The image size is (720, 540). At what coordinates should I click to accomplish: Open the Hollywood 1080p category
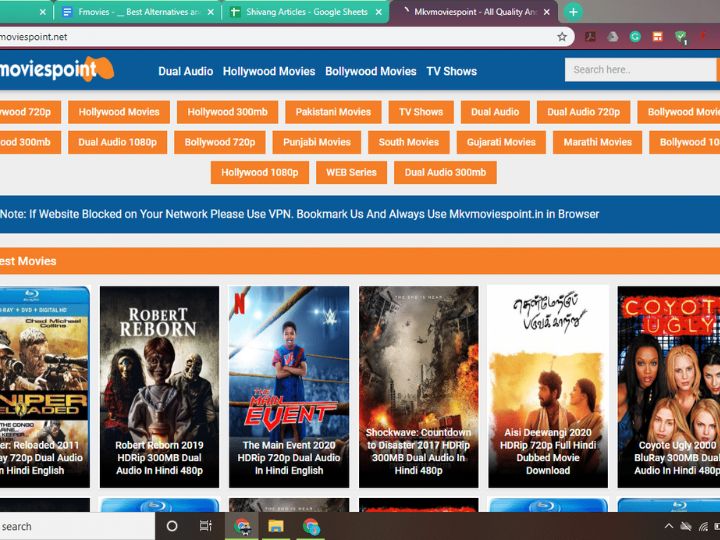(x=260, y=173)
